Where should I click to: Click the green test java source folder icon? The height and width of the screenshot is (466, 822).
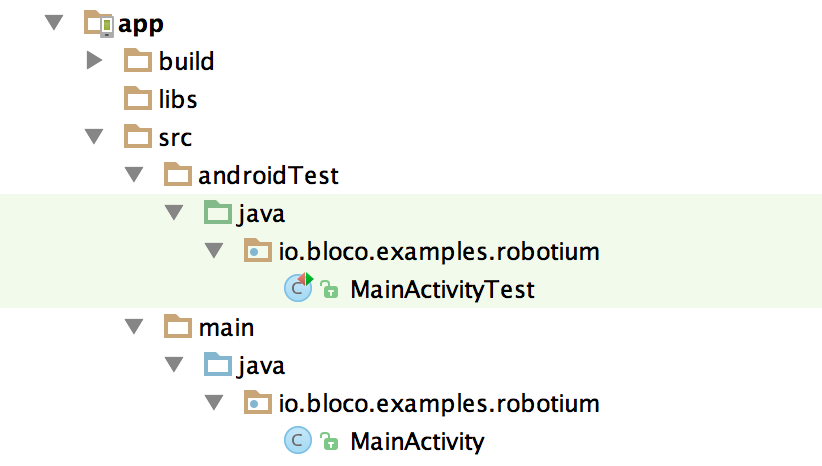tap(218, 213)
